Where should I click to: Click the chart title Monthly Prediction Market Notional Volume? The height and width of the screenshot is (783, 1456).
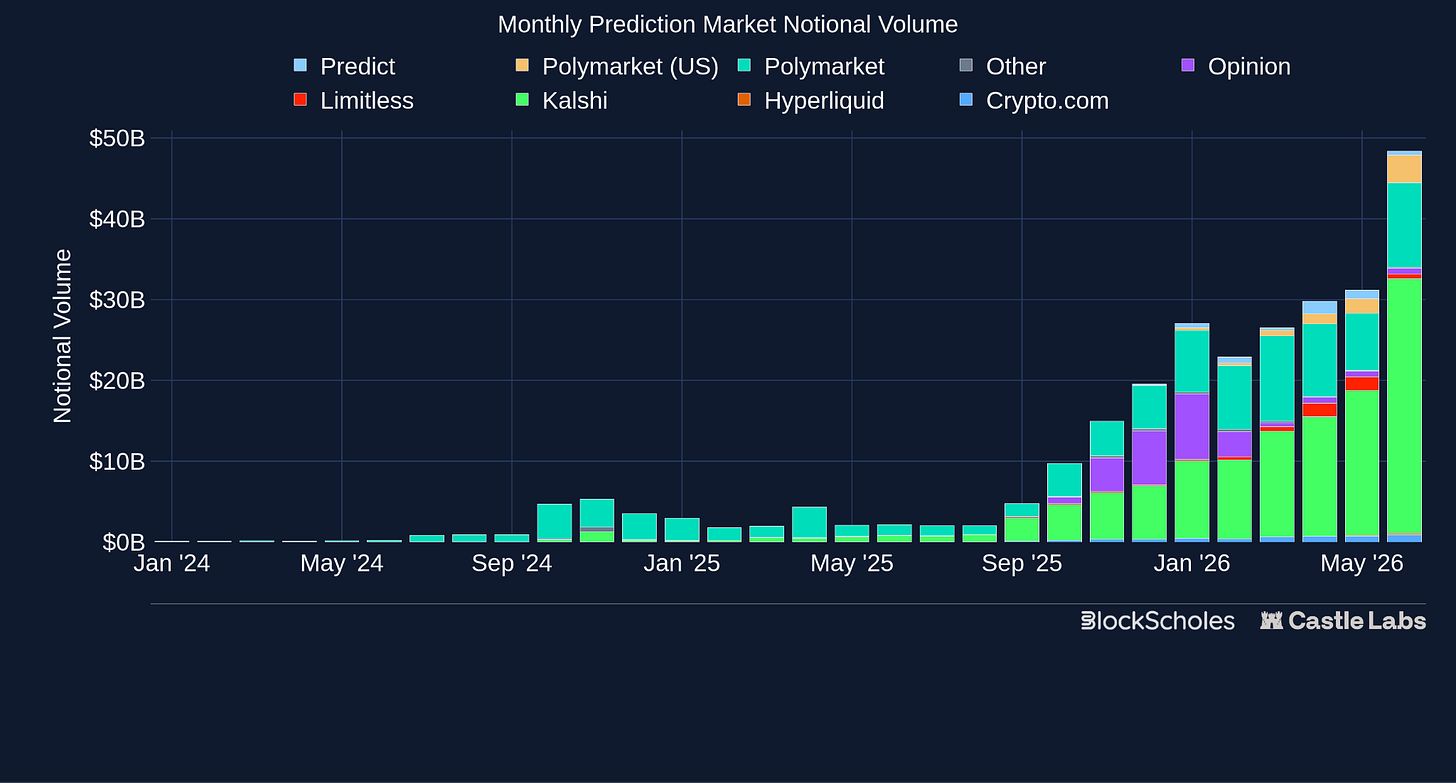click(x=728, y=24)
